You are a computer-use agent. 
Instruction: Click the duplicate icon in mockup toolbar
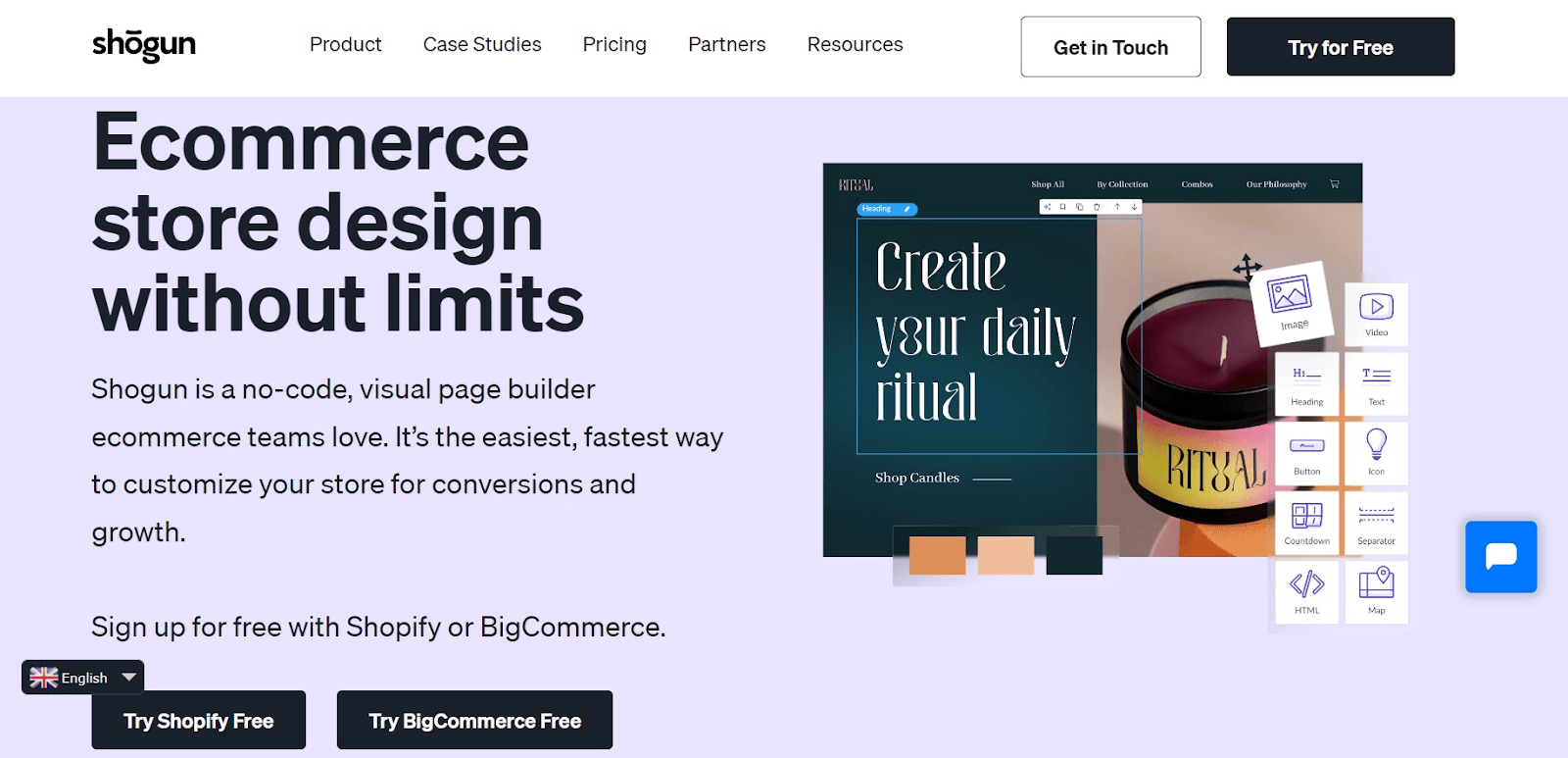click(x=1080, y=207)
